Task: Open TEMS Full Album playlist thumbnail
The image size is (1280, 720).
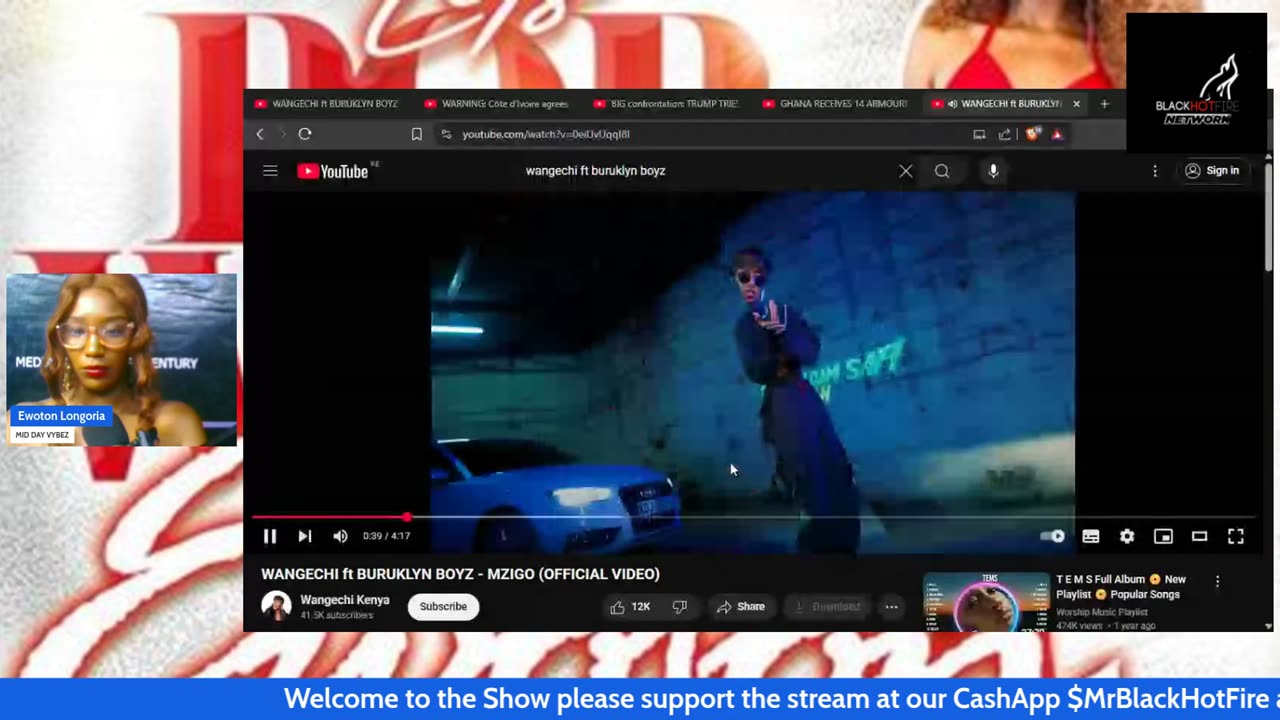Action: tap(986, 602)
